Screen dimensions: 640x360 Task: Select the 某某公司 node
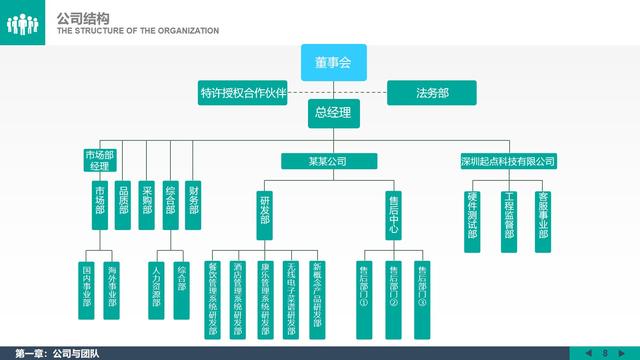(x=329, y=161)
